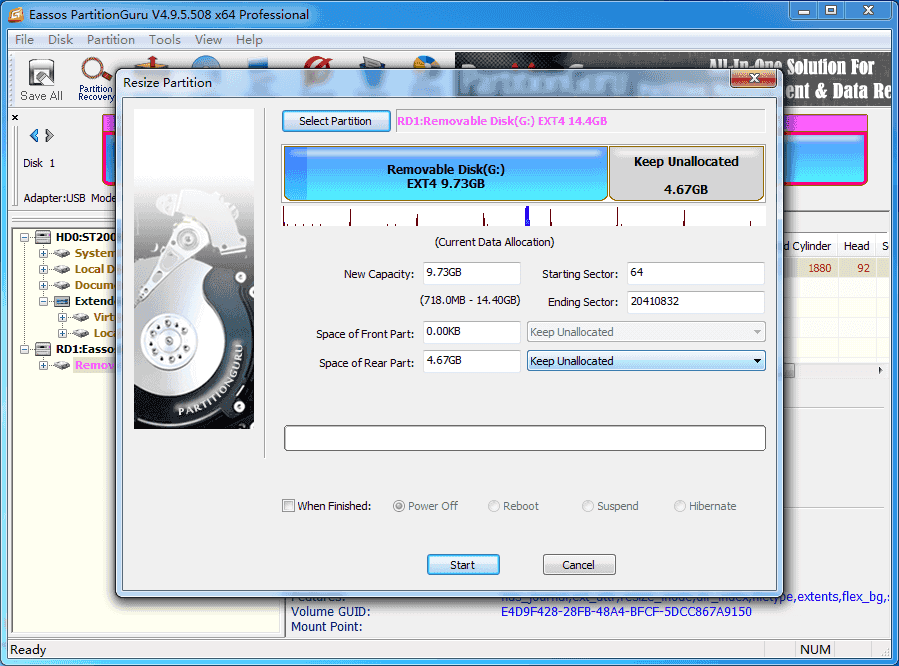Click the Head column header
This screenshot has height=666, width=899.
(857, 246)
